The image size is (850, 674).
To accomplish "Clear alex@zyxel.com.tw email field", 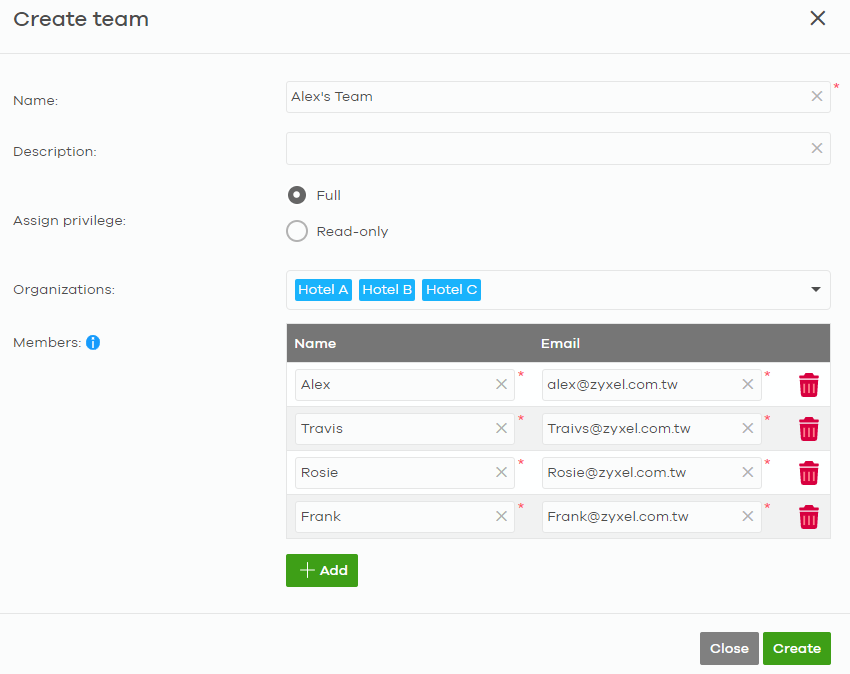I will tap(748, 384).
